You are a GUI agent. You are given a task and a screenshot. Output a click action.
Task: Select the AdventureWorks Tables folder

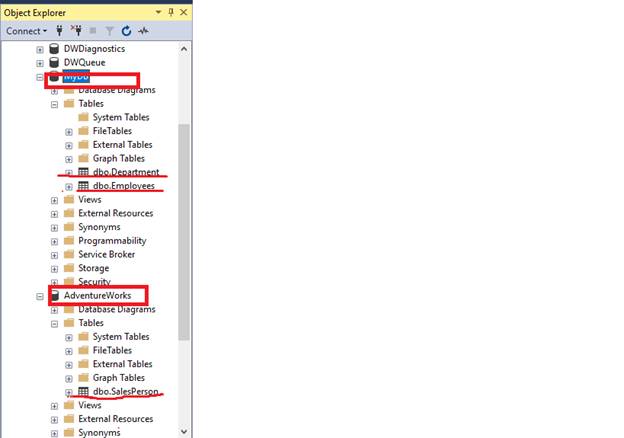[x=91, y=323]
